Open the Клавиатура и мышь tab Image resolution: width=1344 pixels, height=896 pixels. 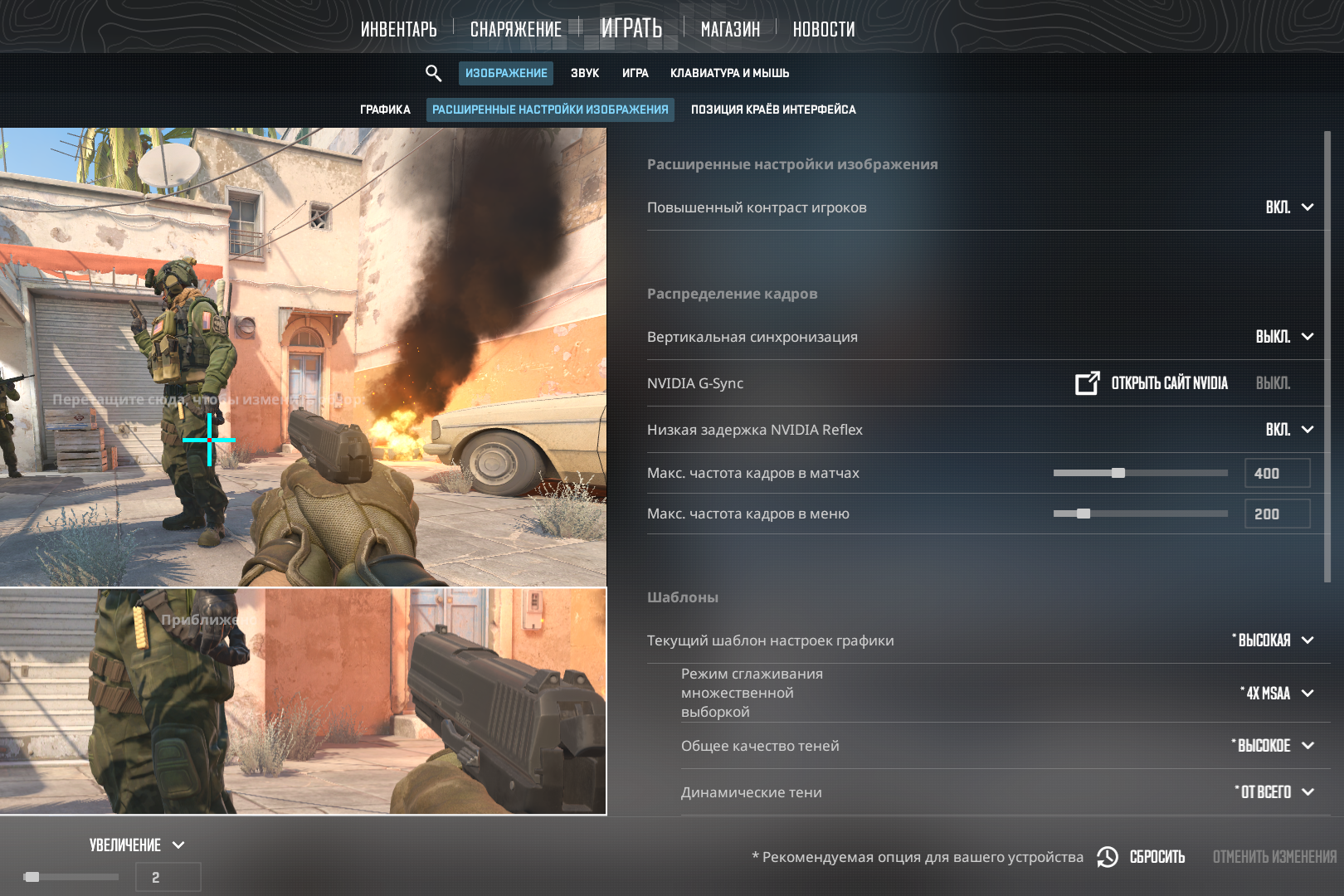729,73
